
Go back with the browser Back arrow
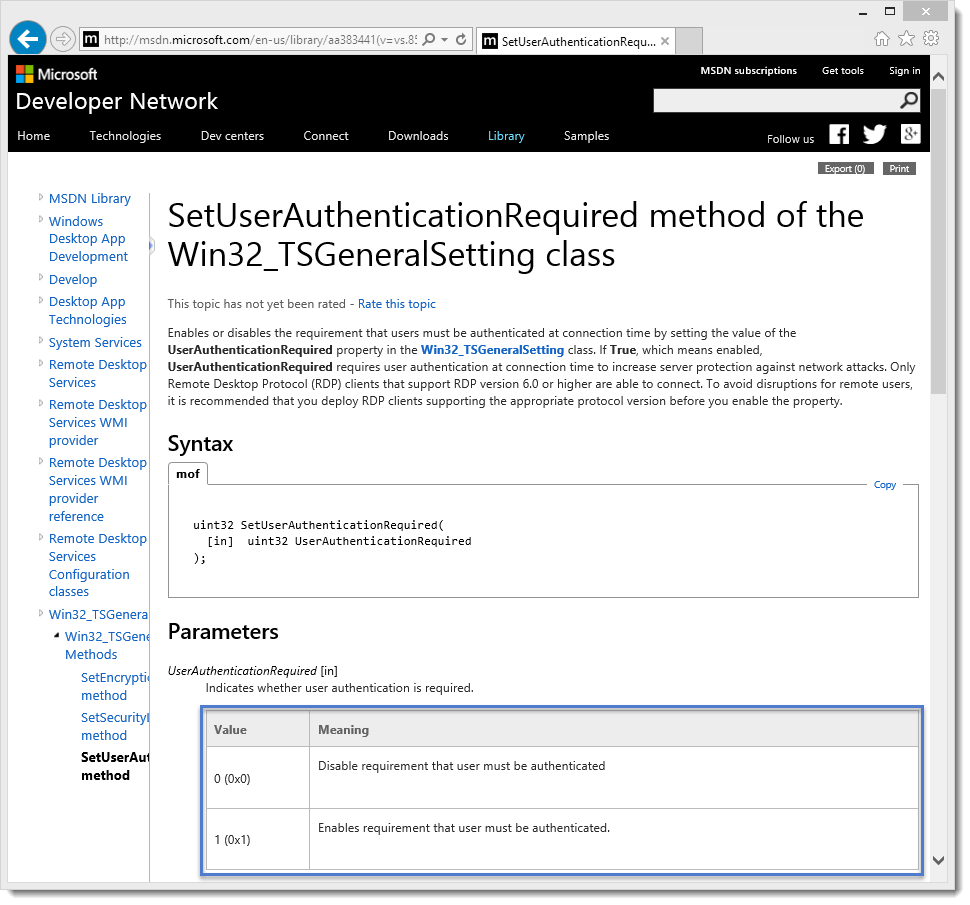pyautogui.click(x=28, y=39)
